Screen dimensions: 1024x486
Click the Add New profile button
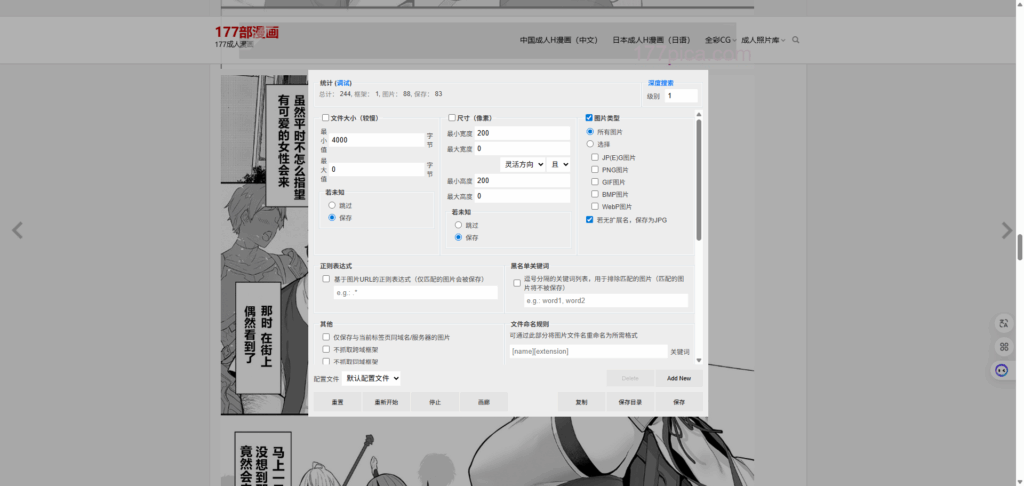tap(679, 378)
